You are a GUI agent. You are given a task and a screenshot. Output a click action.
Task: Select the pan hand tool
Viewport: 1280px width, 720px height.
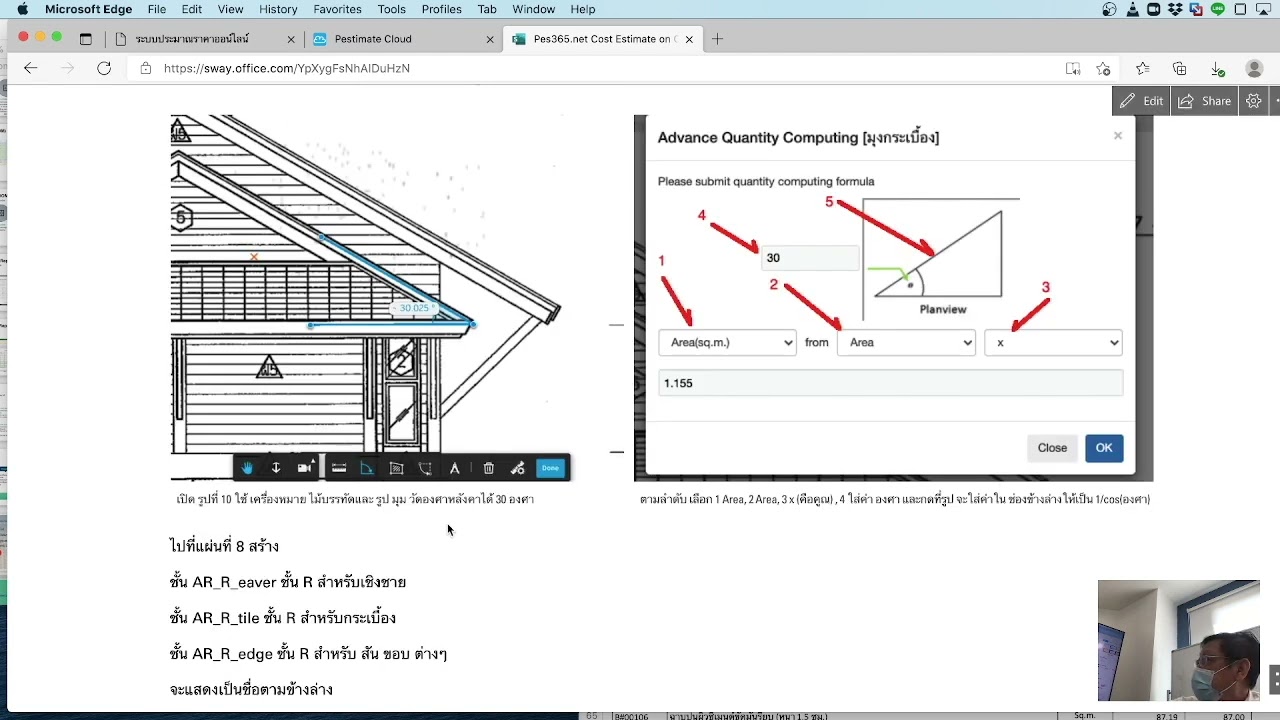click(247, 468)
